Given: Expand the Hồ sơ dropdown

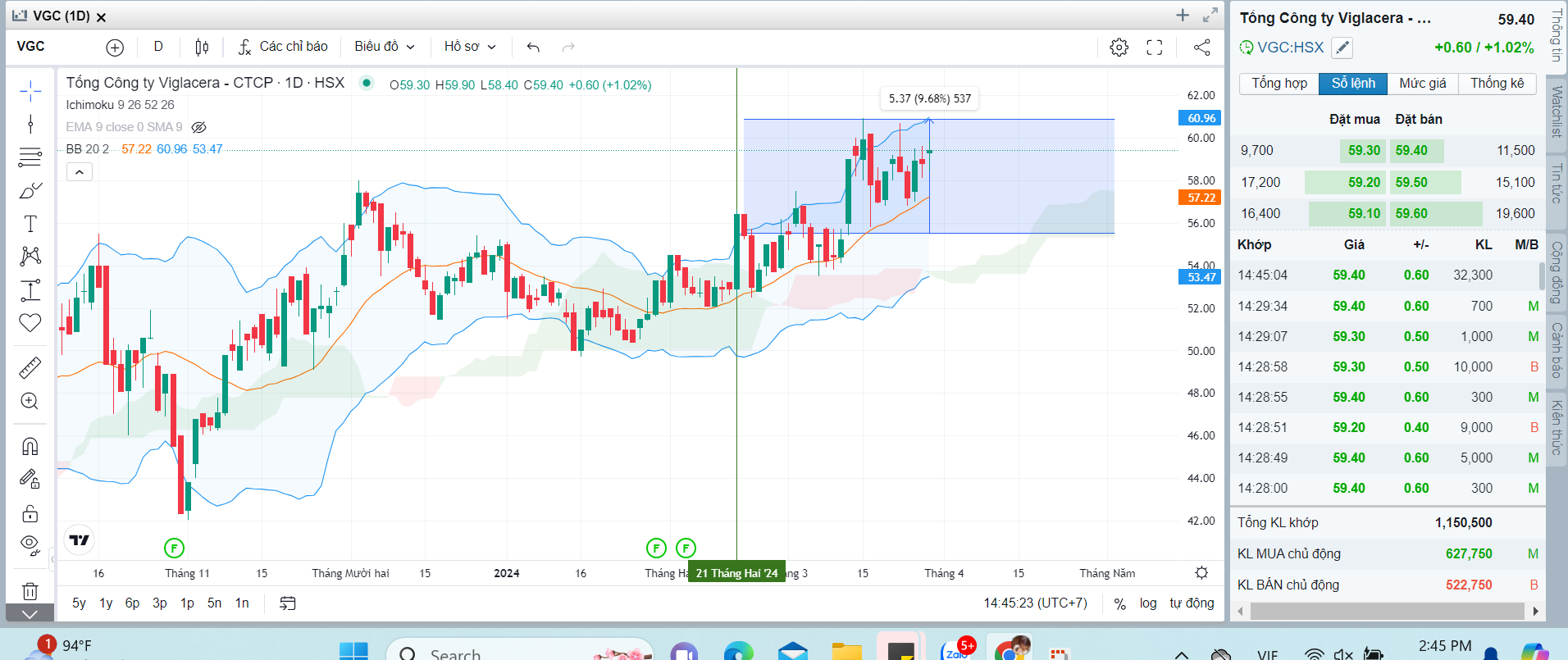Looking at the screenshot, I should (x=470, y=47).
